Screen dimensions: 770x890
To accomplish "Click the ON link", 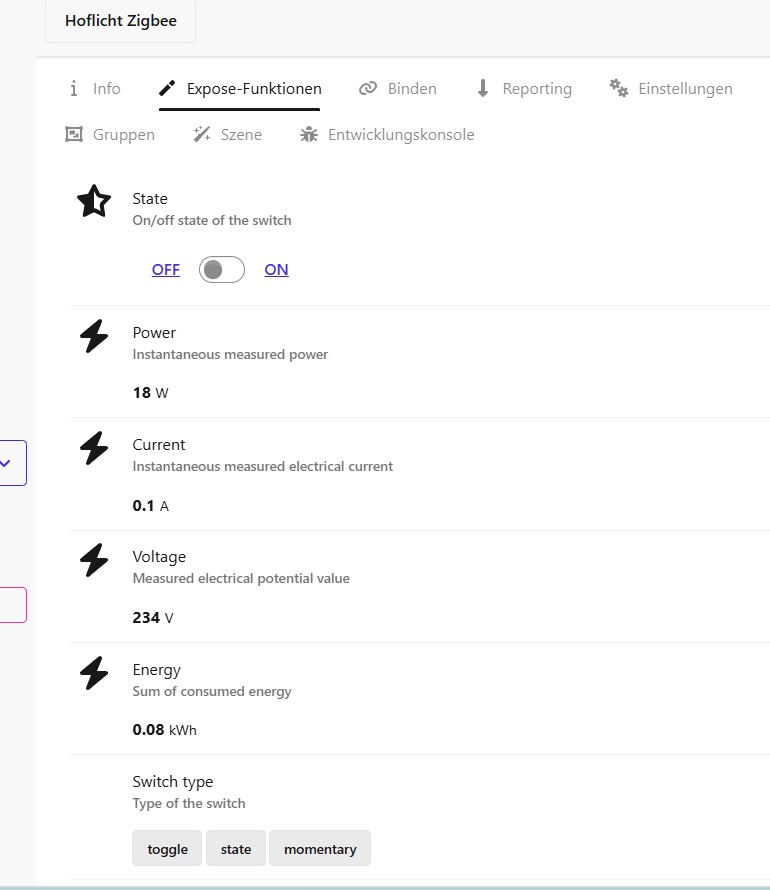I will (x=276, y=270).
